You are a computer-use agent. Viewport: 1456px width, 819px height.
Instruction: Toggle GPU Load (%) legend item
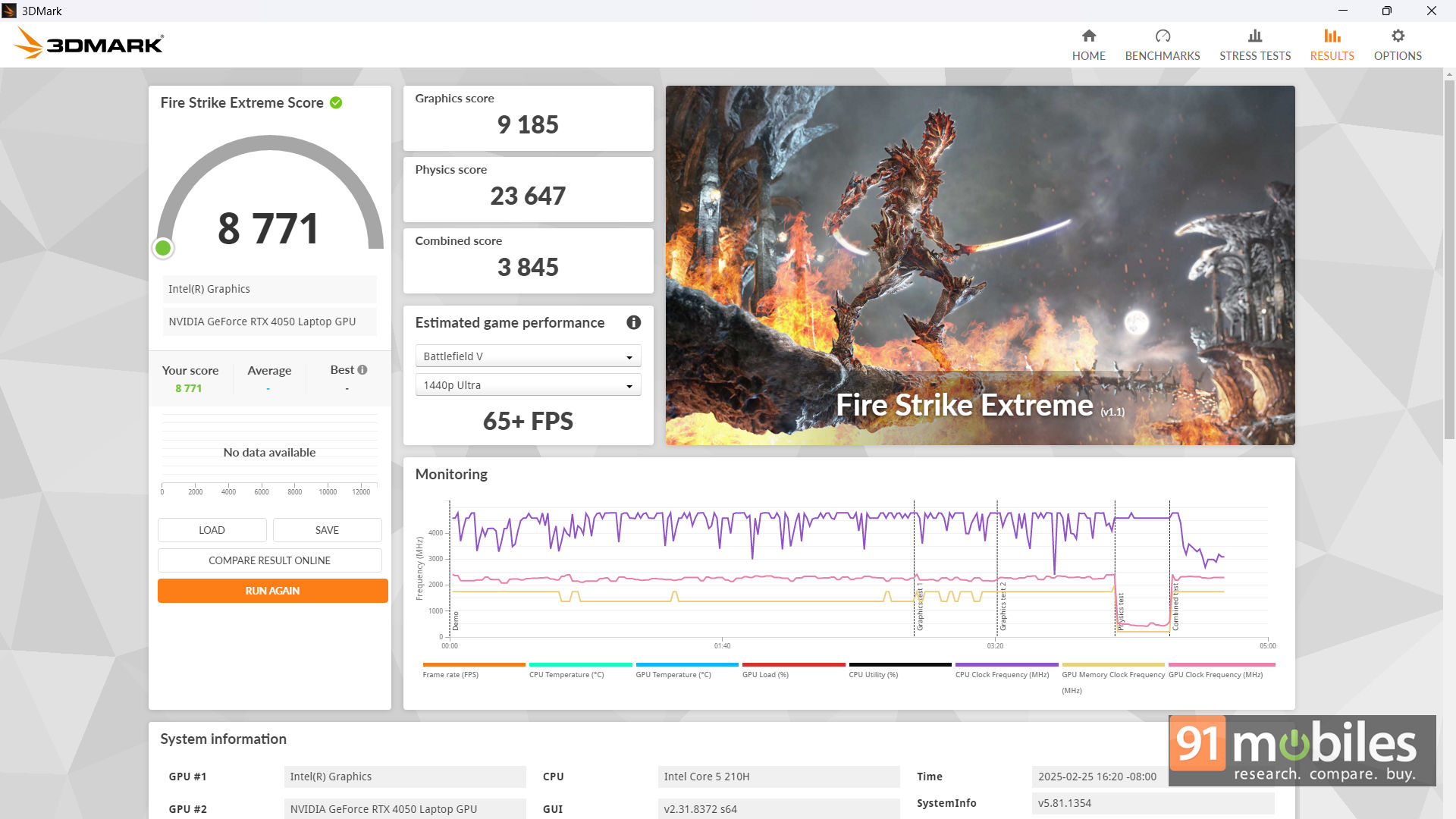coord(793,670)
